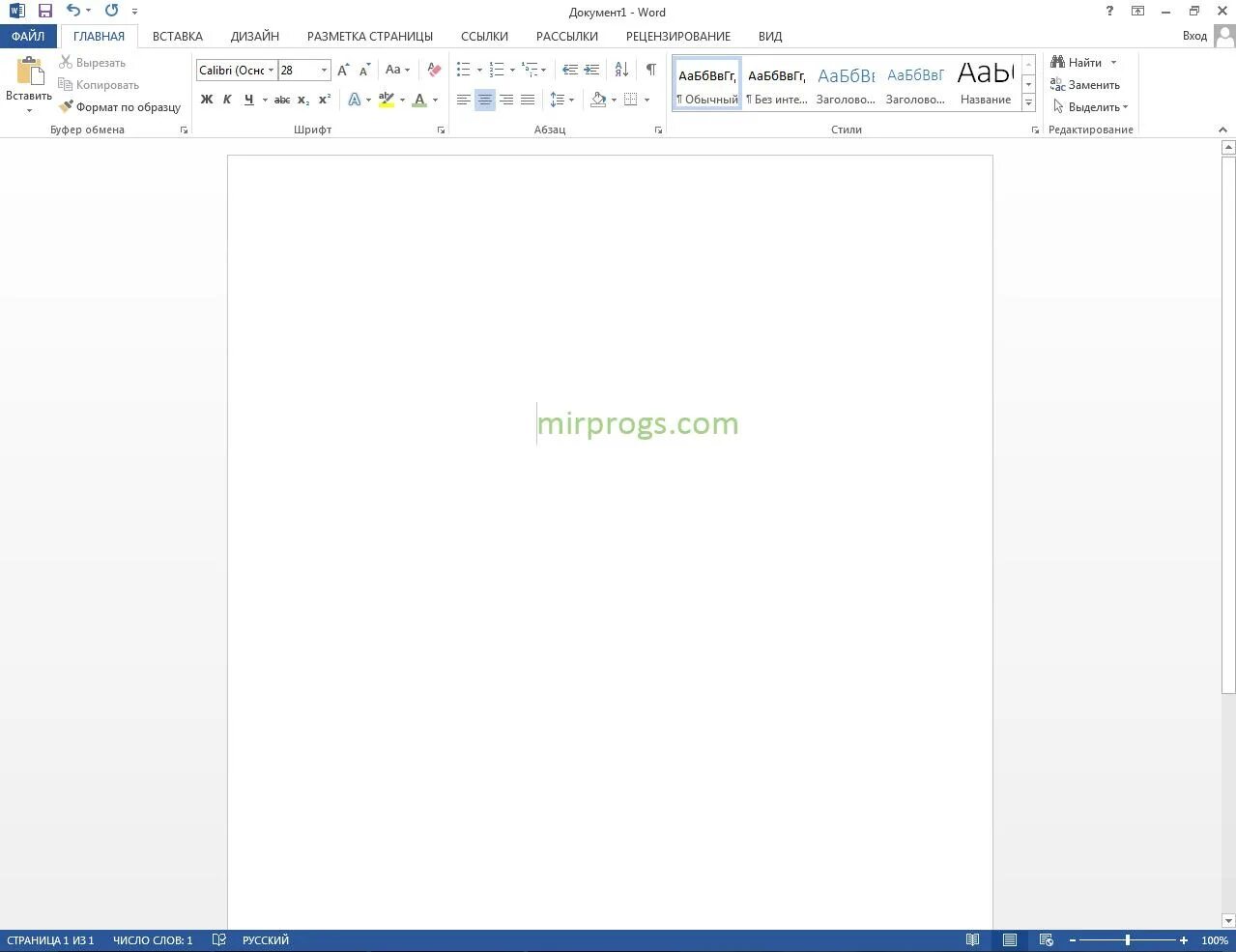1236x952 pixels.
Task: Toggle strikethrough (abc) formatting
Action: tap(282, 100)
